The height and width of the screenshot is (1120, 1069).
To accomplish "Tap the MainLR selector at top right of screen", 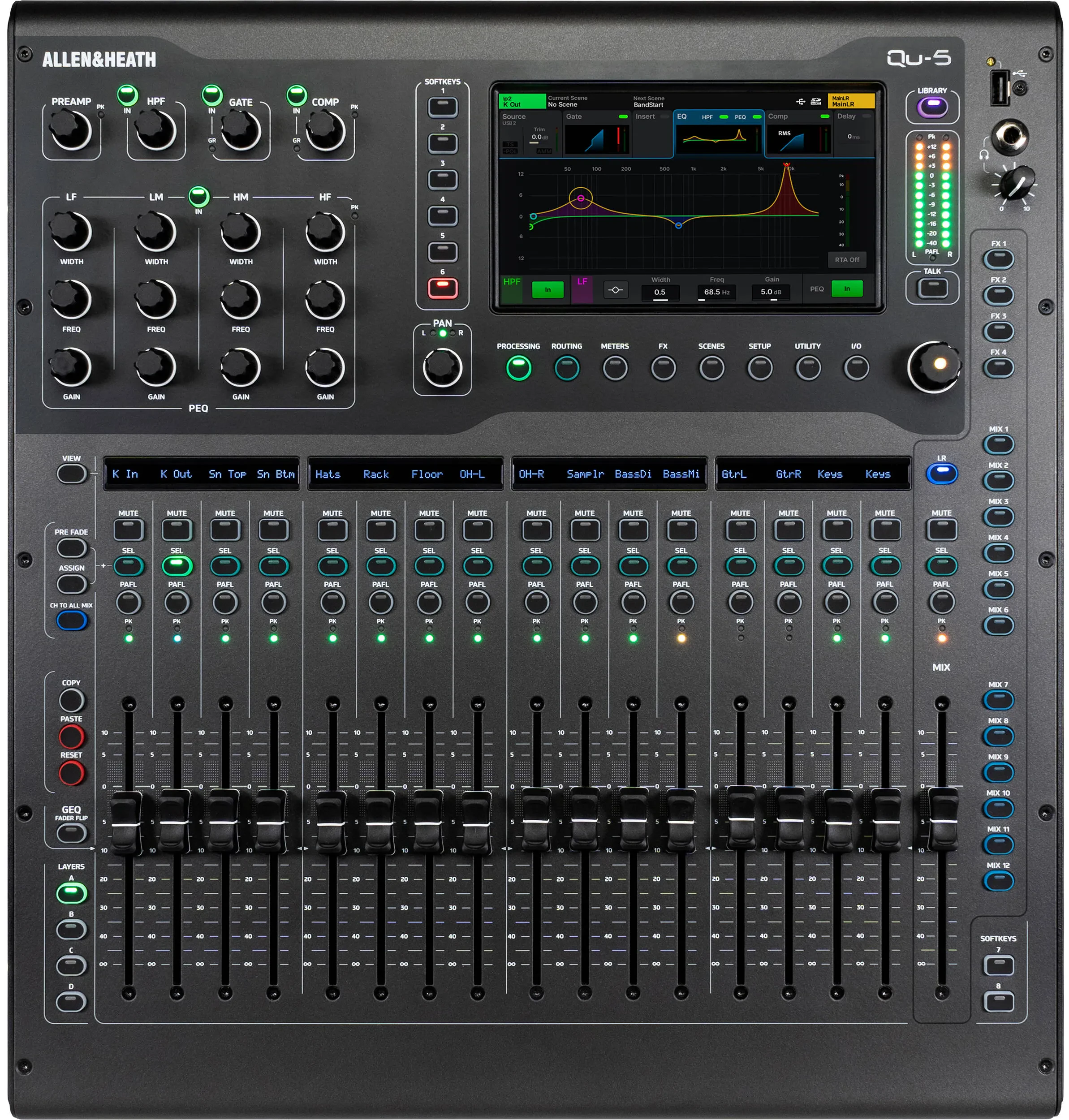I will tap(851, 101).
